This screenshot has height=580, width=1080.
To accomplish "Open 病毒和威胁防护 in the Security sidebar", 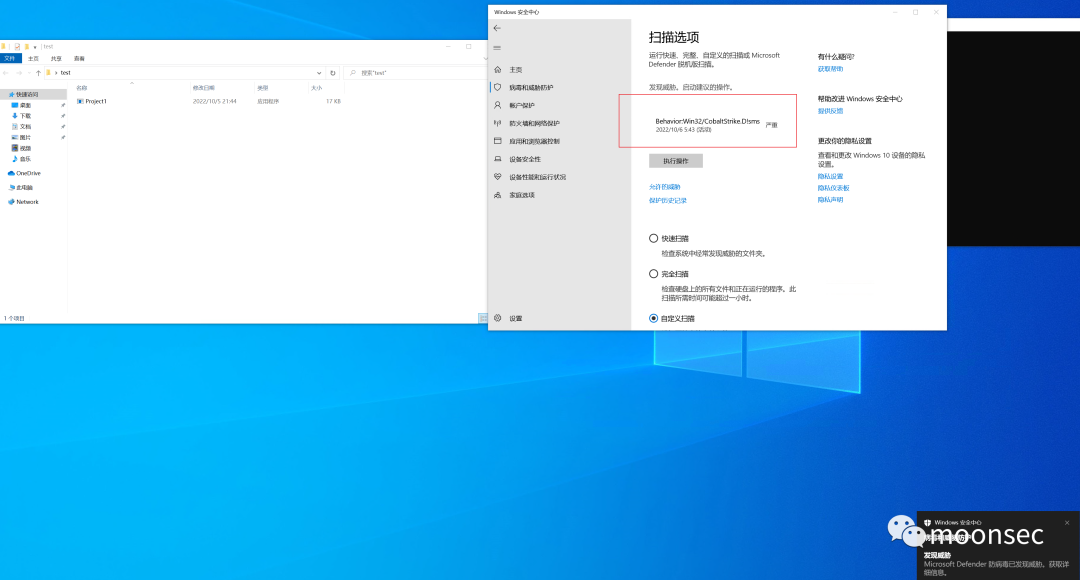I will point(530,87).
